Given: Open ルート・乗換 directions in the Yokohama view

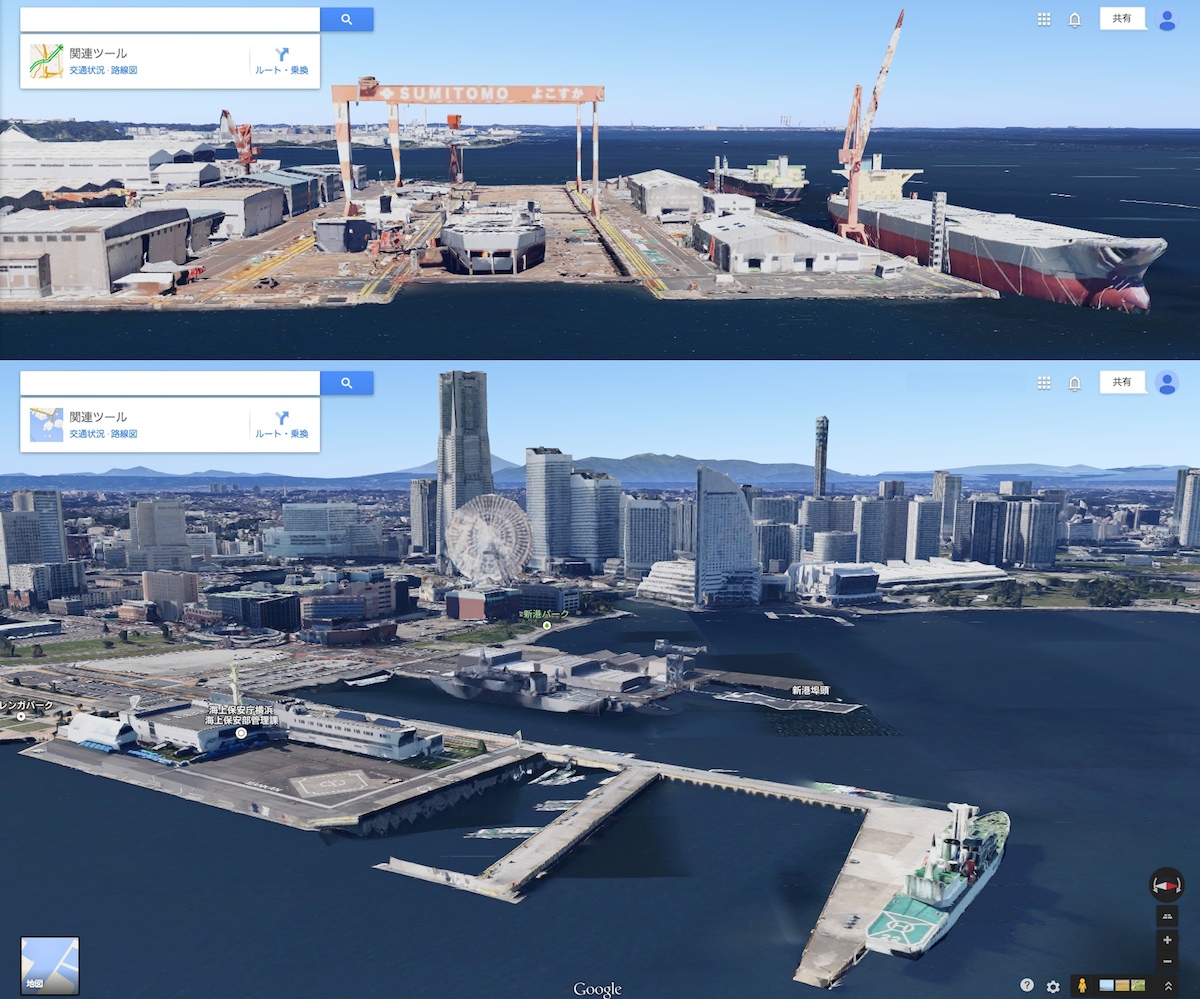Looking at the screenshot, I should click(x=282, y=425).
